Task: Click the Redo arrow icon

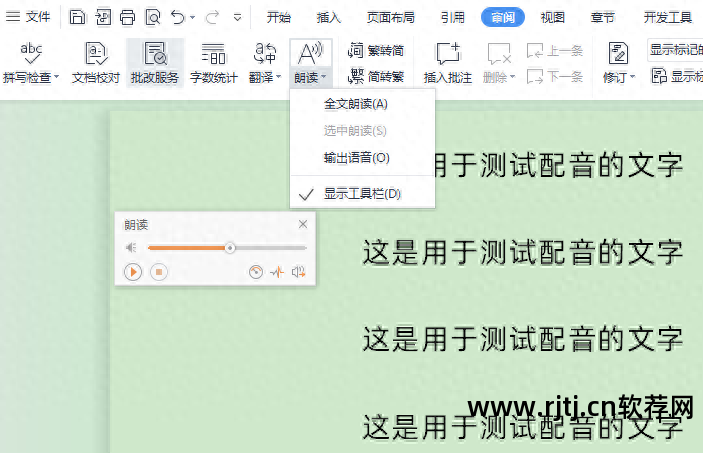Action: 212,17
